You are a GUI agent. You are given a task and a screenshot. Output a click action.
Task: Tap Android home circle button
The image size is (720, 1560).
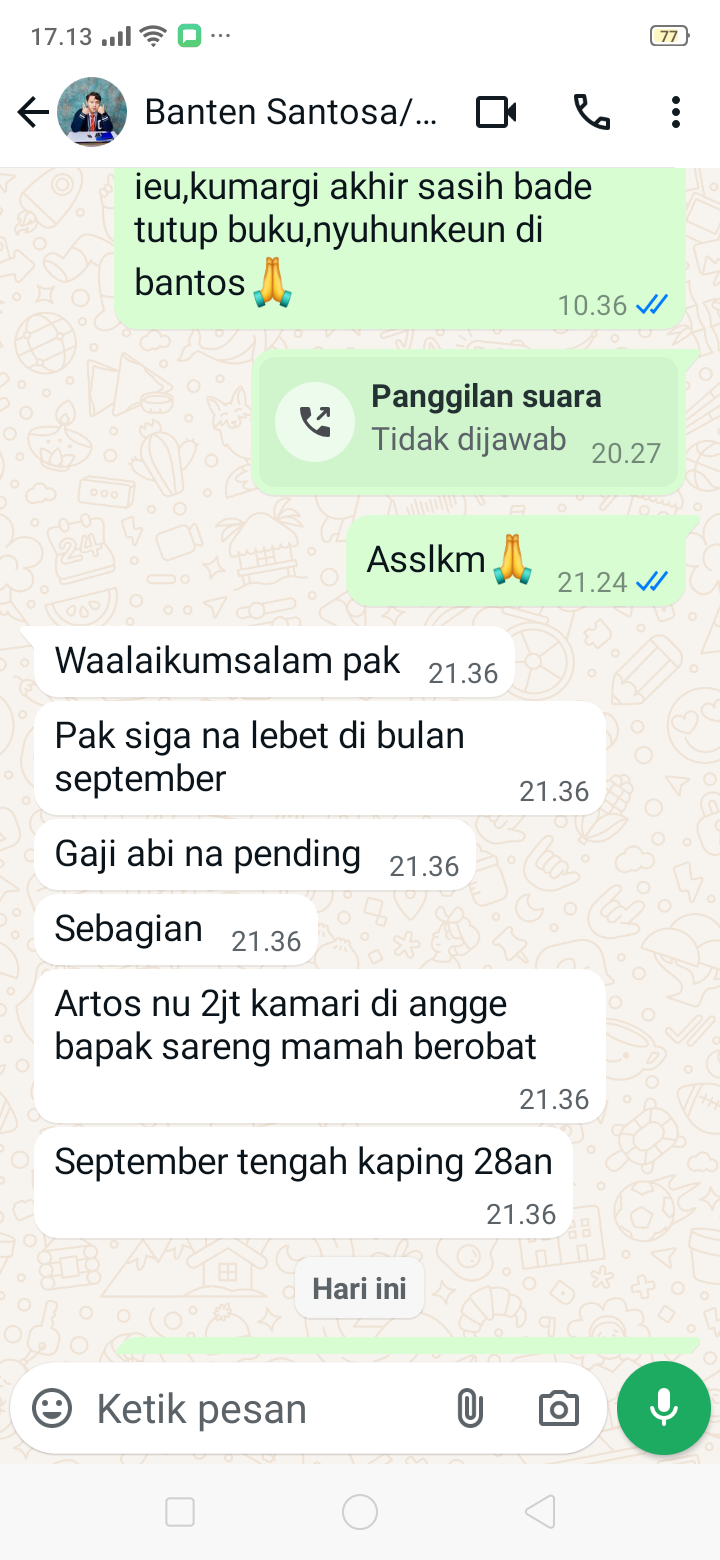pyautogui.click(x=360, y=1512)
